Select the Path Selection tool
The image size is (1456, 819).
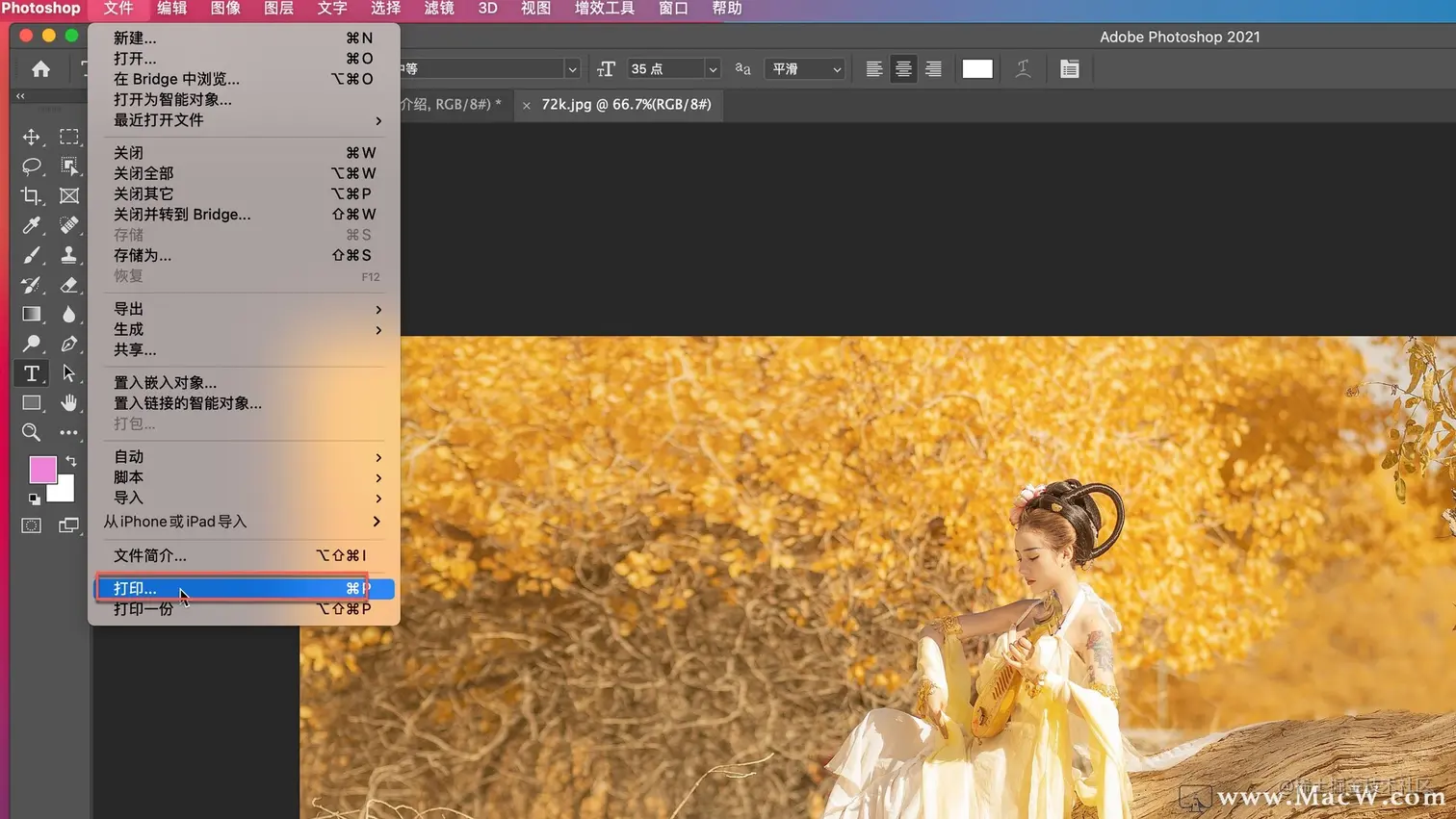tap(69, 373)
